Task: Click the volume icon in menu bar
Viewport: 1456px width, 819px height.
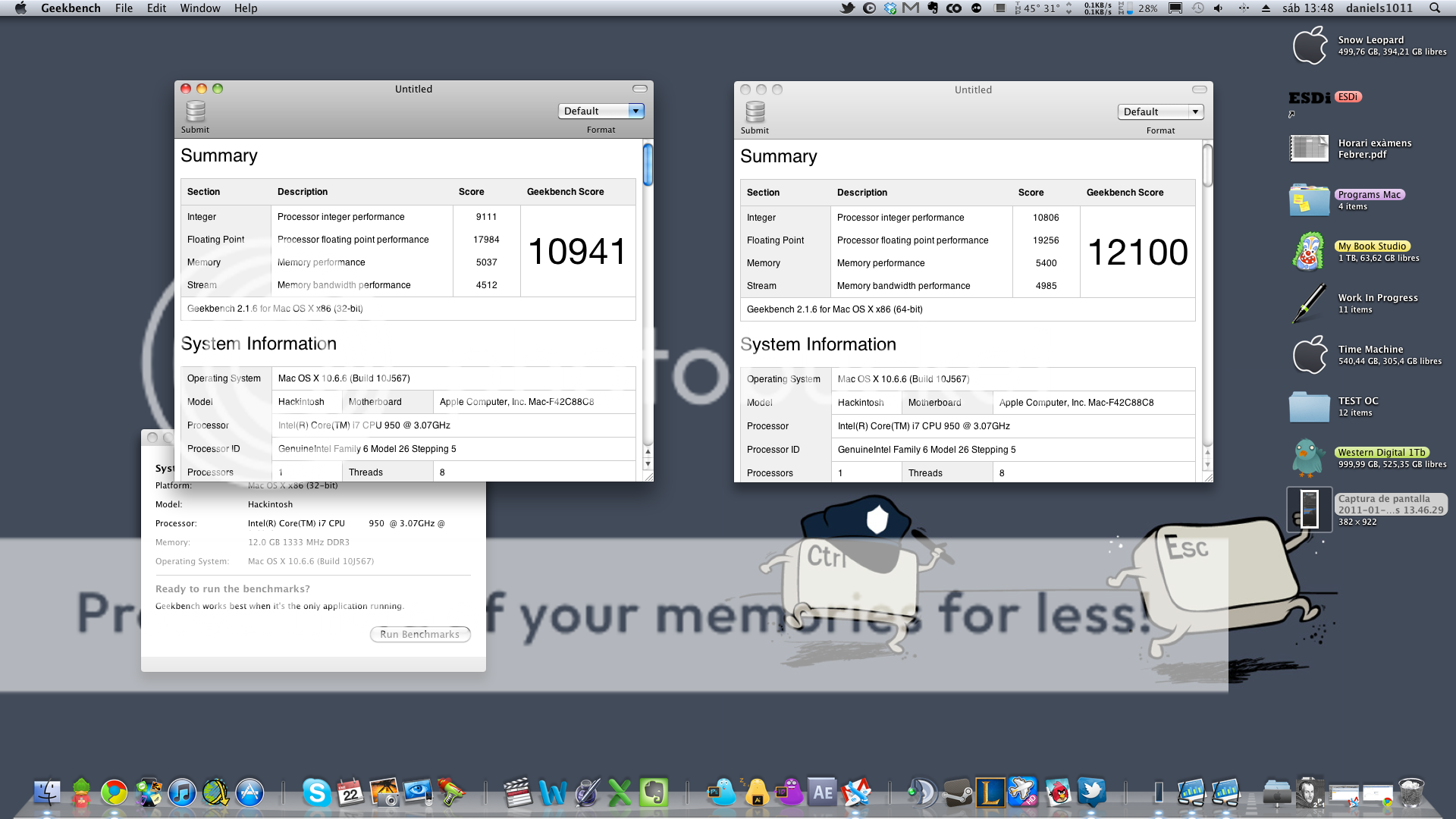Action: [x=1218, y=8]
